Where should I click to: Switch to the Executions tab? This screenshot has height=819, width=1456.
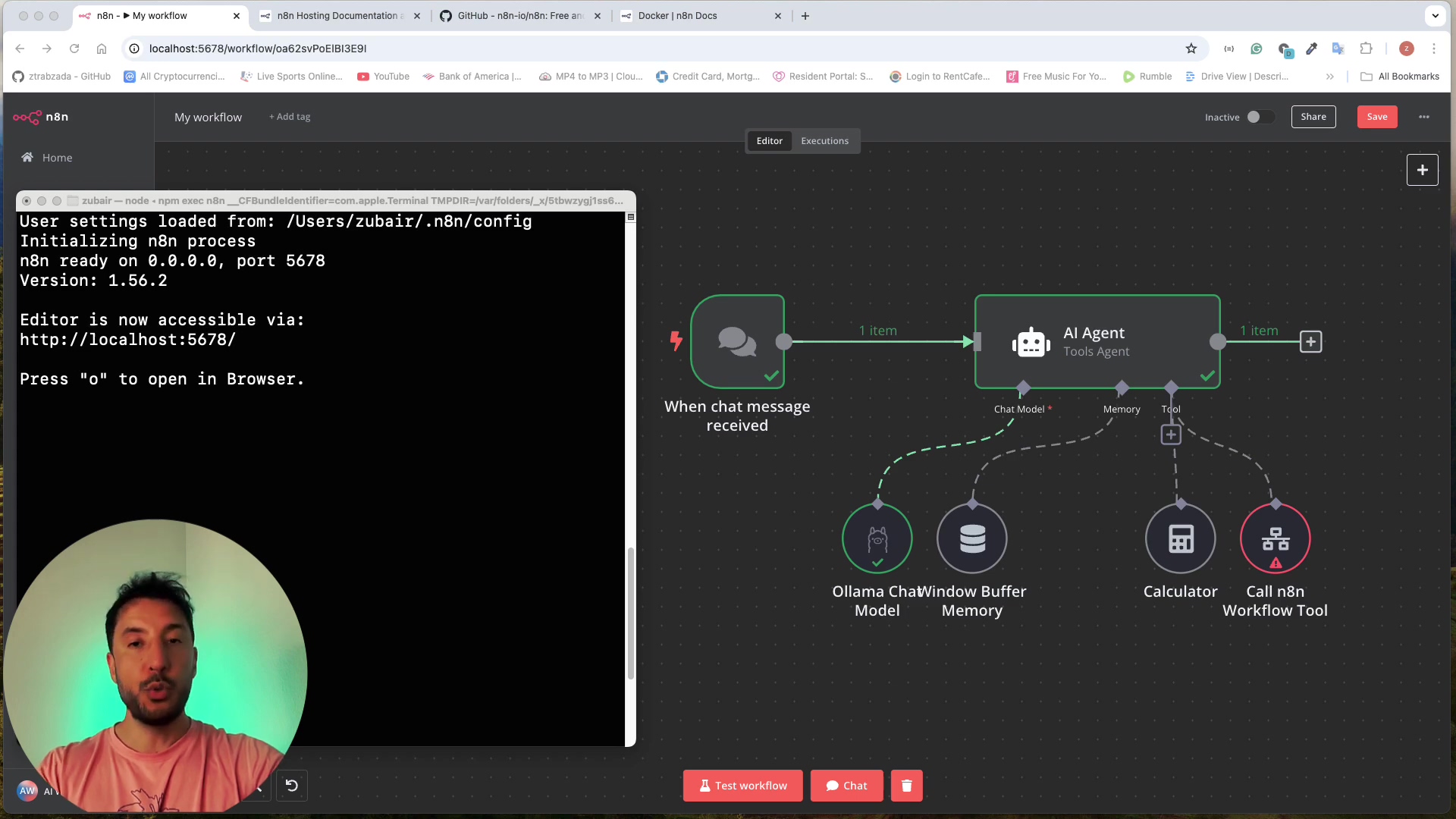[x=824, y=141]
